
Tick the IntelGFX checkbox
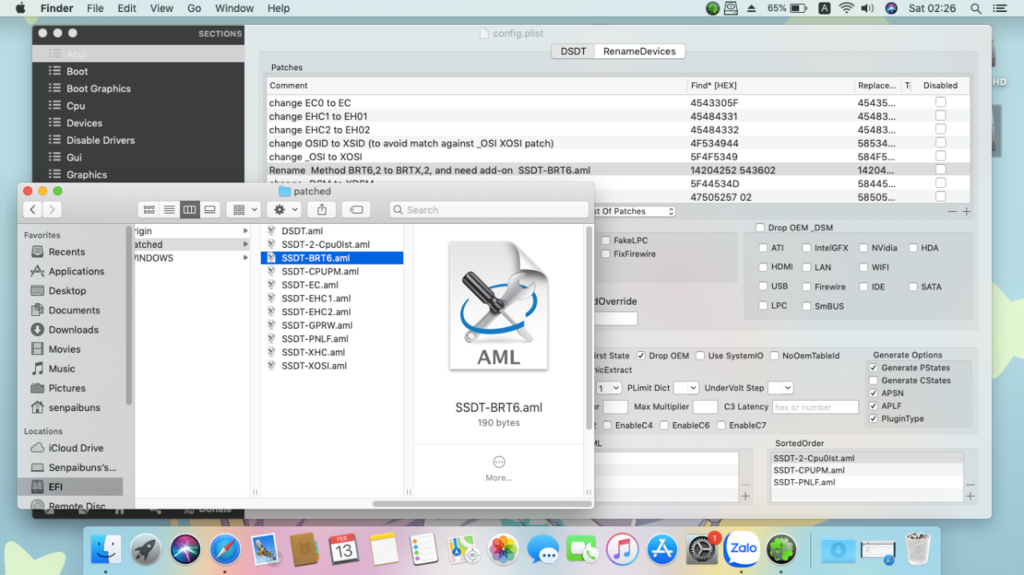click(805, 248)
